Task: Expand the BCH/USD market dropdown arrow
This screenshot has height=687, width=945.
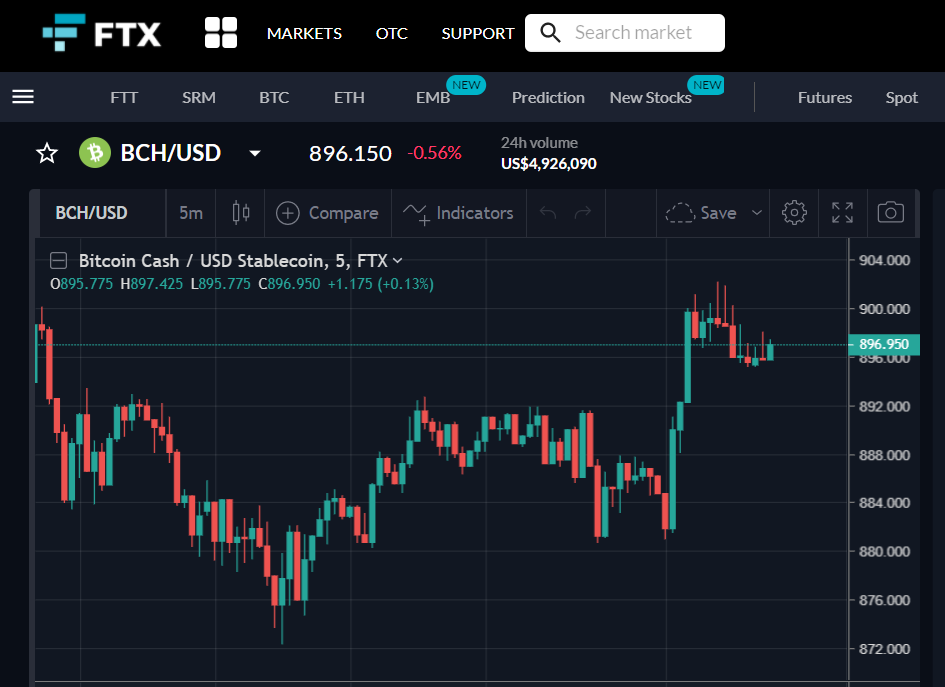Action: coord(255,153)
